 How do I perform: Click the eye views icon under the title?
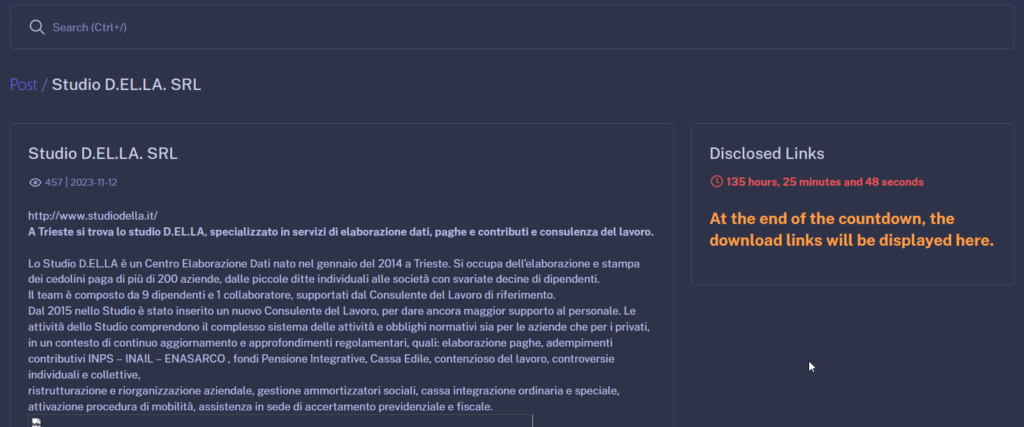35,183
